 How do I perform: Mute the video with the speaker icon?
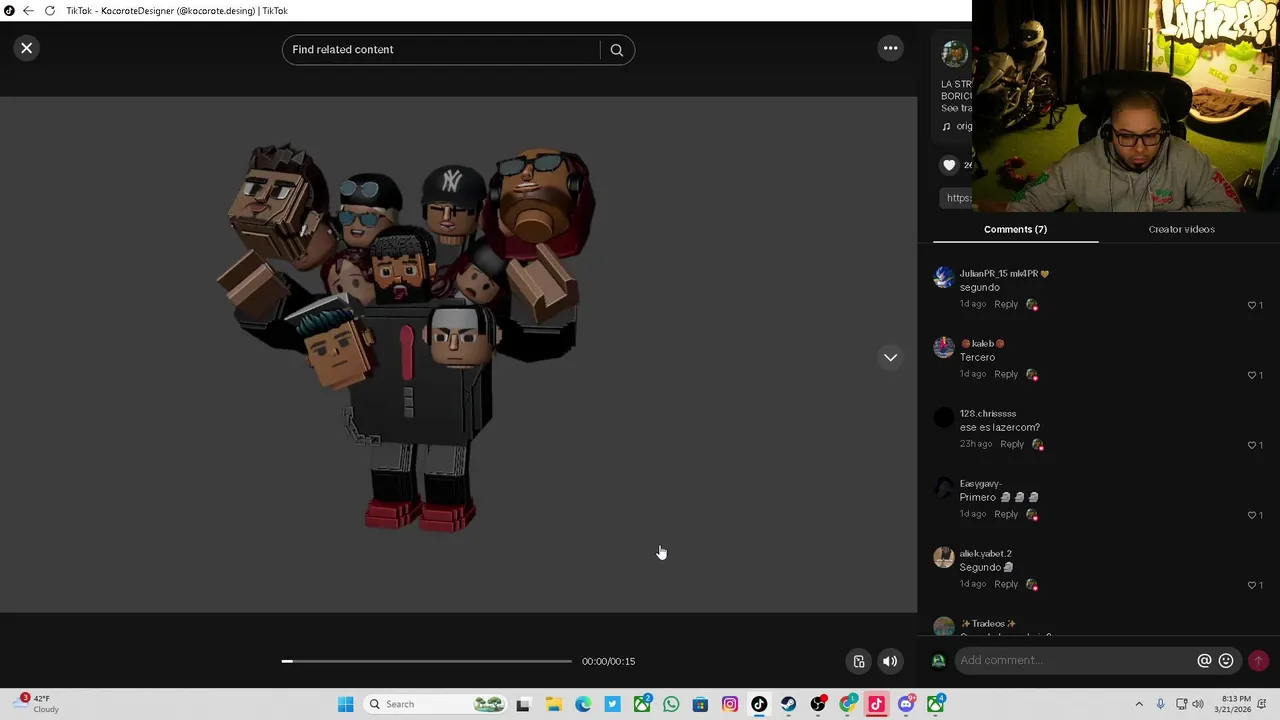pos(889,661)
